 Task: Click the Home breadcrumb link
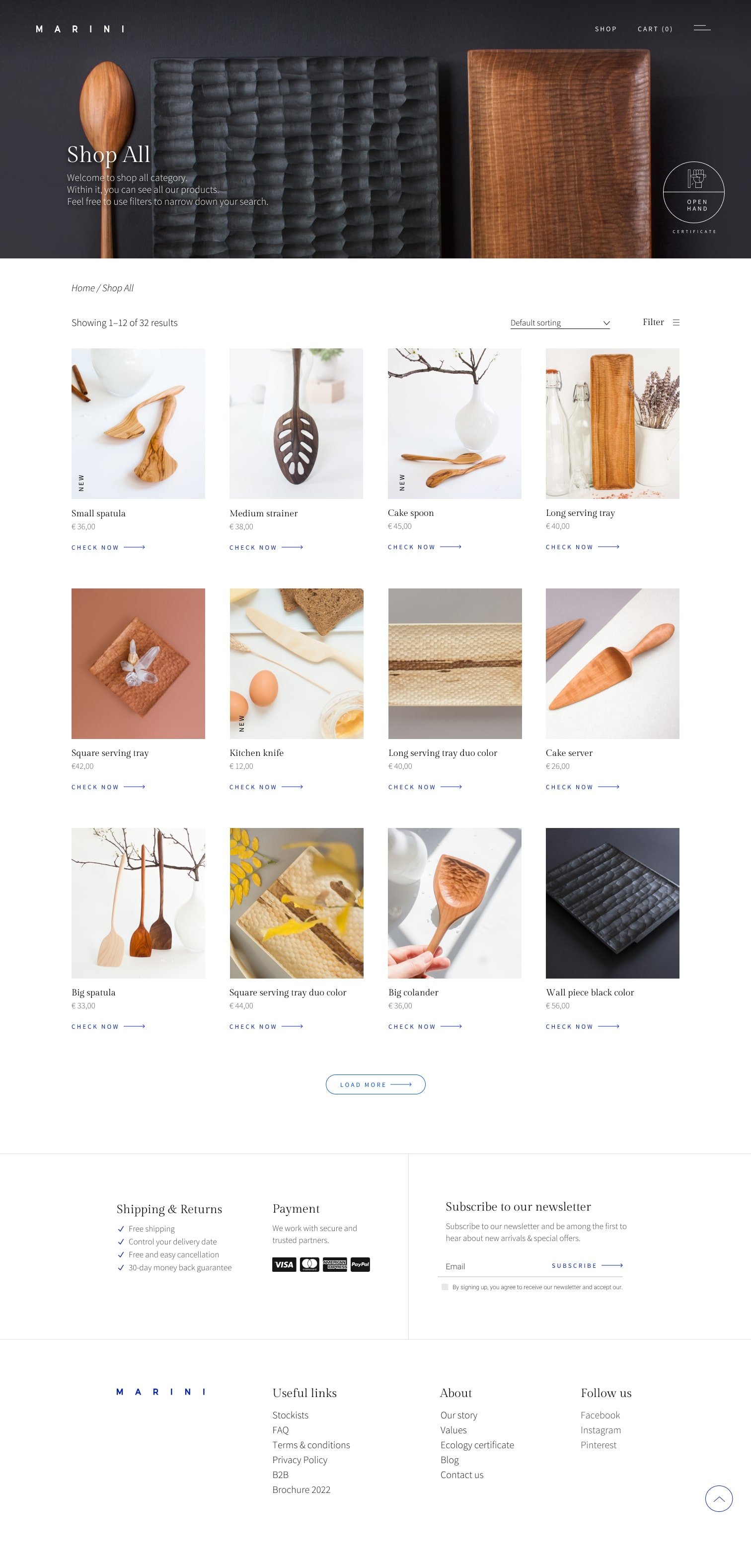(83, 288)
